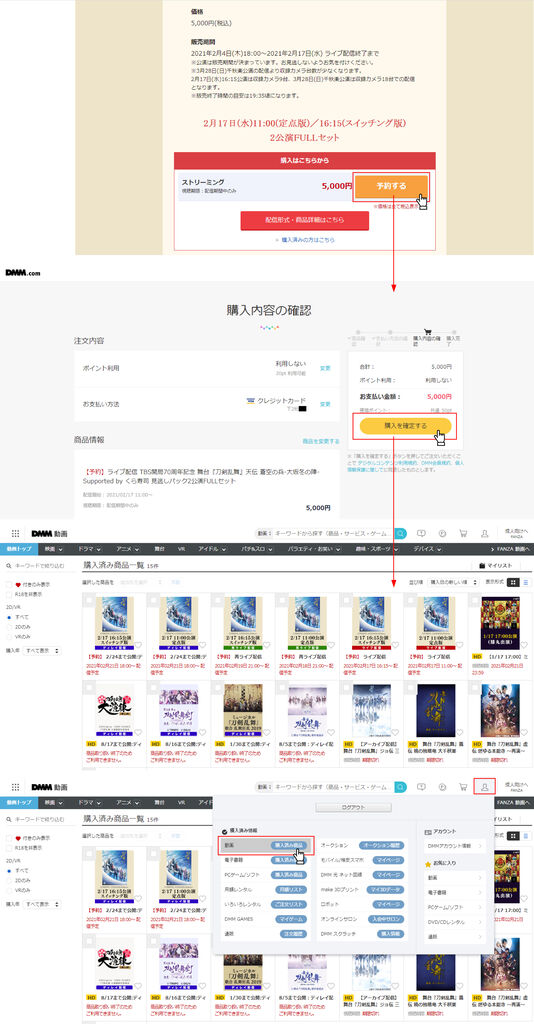534x1024 pixels.
Task: Select VRのみ radio button in menu-open view
Action: (x=9, y=889)
